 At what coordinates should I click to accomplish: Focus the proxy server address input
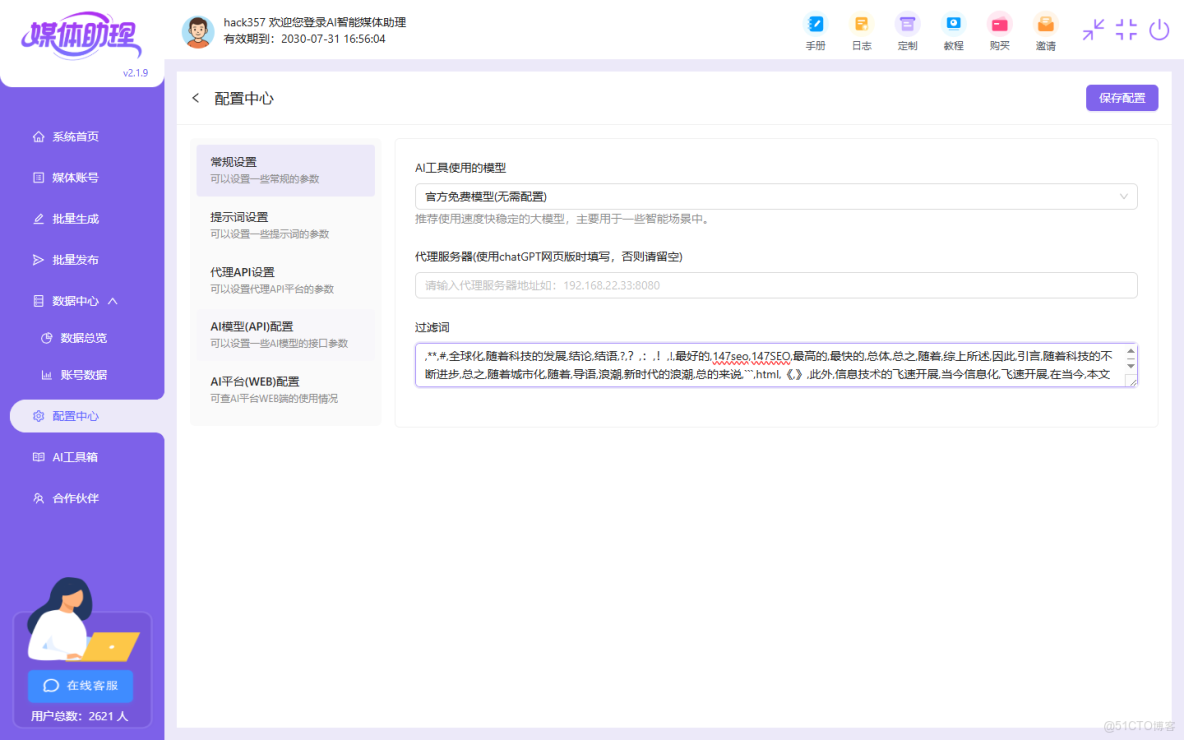776,285
